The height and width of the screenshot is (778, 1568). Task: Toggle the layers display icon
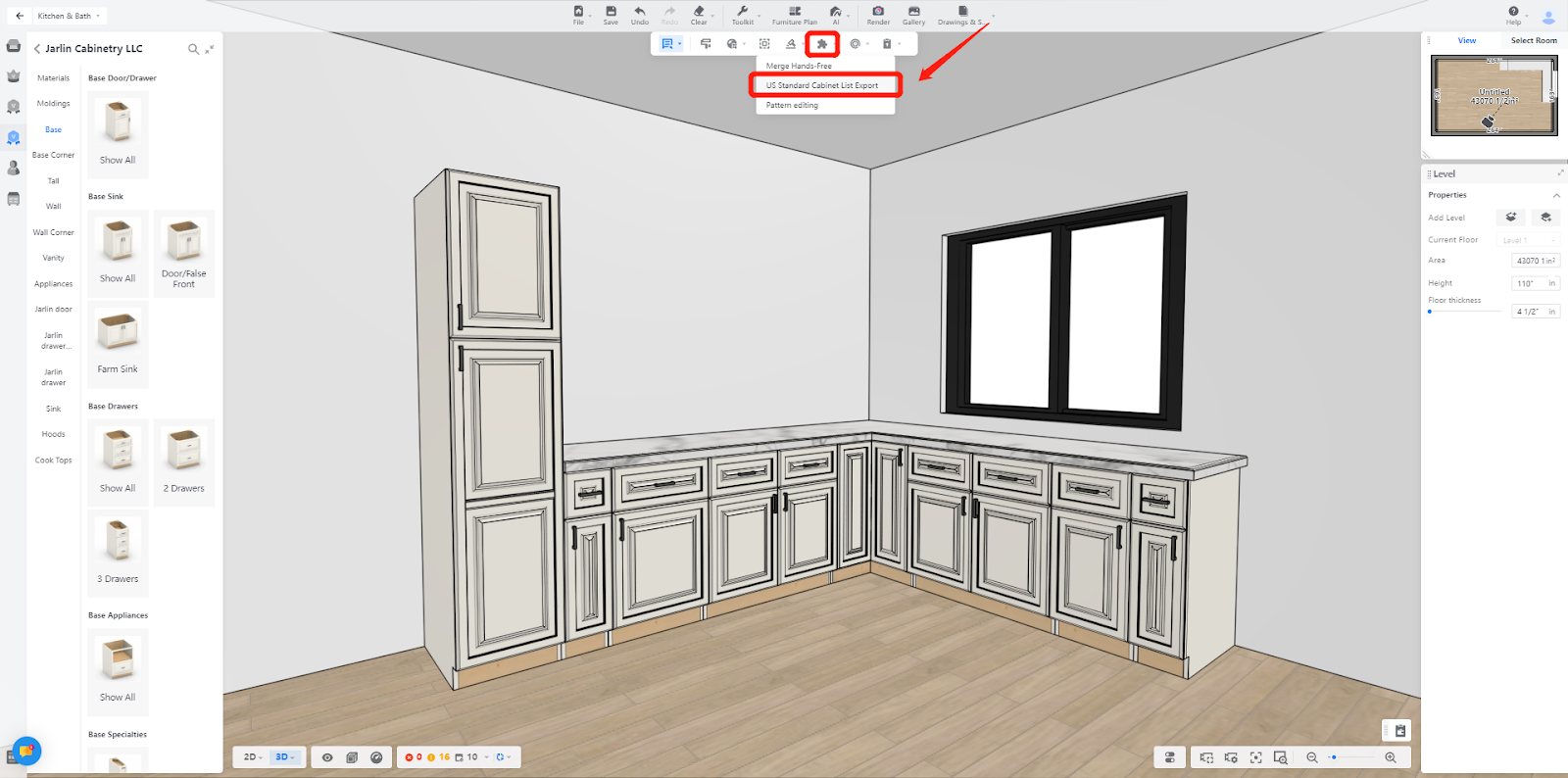pos(352,757)
